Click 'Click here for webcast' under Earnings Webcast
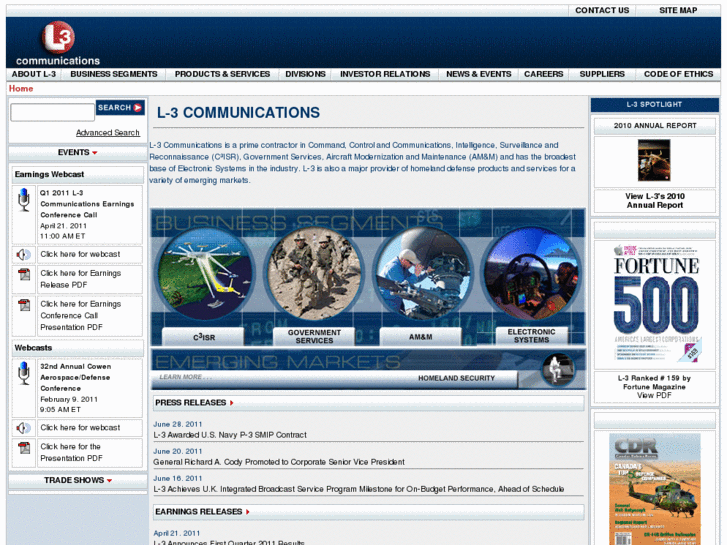 tap(80, 254)
